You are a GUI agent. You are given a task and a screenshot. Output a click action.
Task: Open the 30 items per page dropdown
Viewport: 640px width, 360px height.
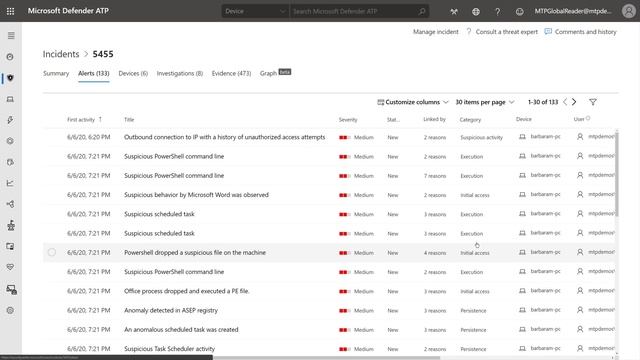click(485, 102)
